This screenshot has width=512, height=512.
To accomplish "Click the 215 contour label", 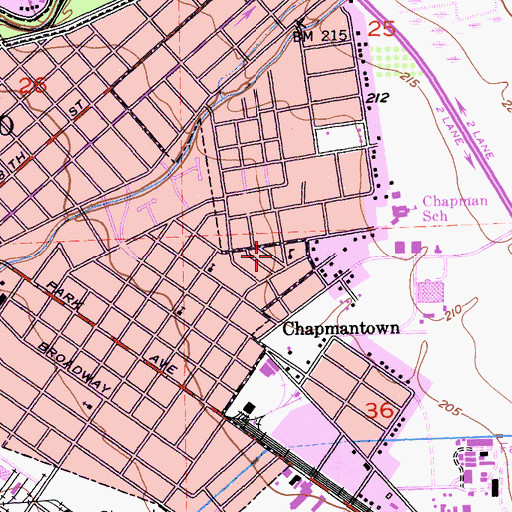I will click(409, 80).
